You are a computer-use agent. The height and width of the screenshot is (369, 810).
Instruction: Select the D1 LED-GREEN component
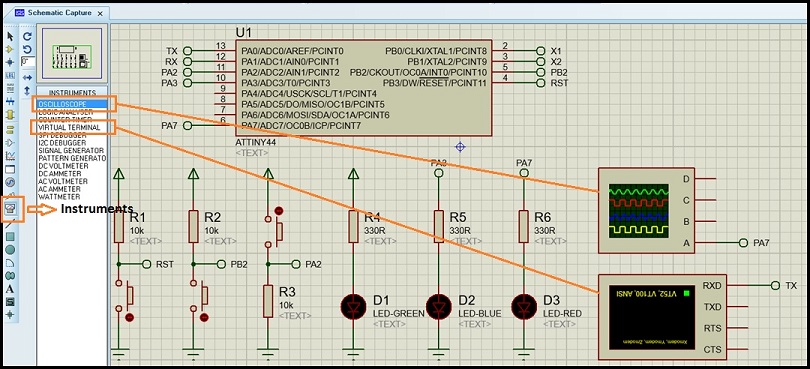pyautogui.click(x=353, y=306)
